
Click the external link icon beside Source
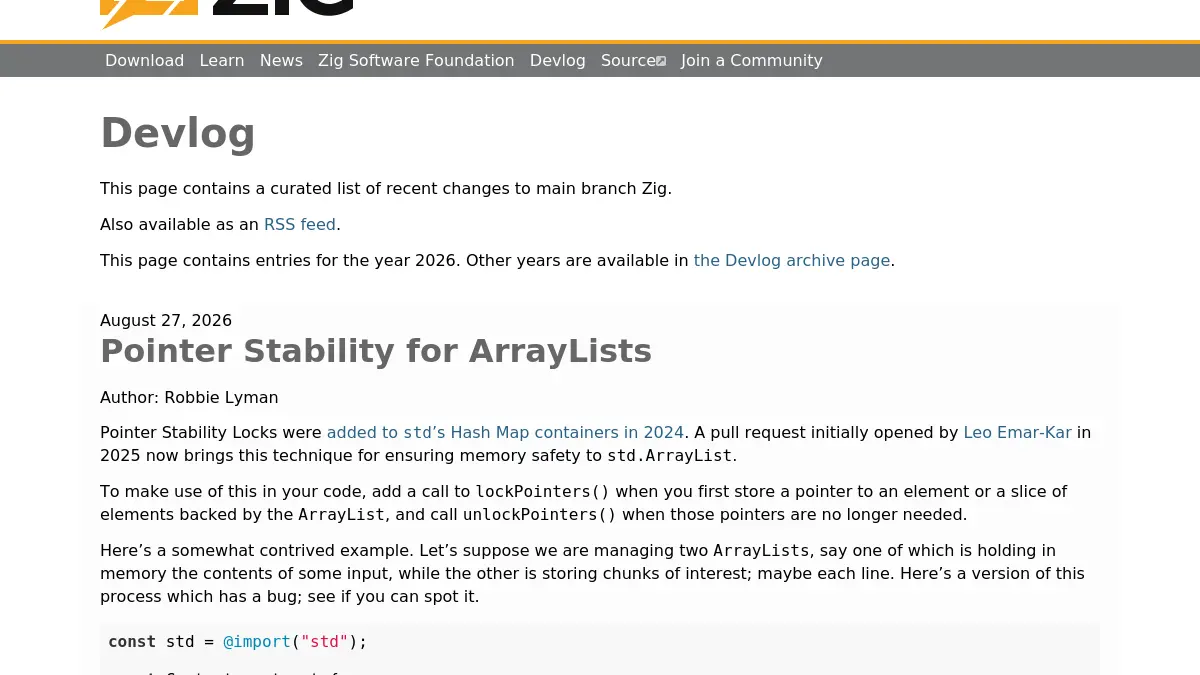[661, 61]
